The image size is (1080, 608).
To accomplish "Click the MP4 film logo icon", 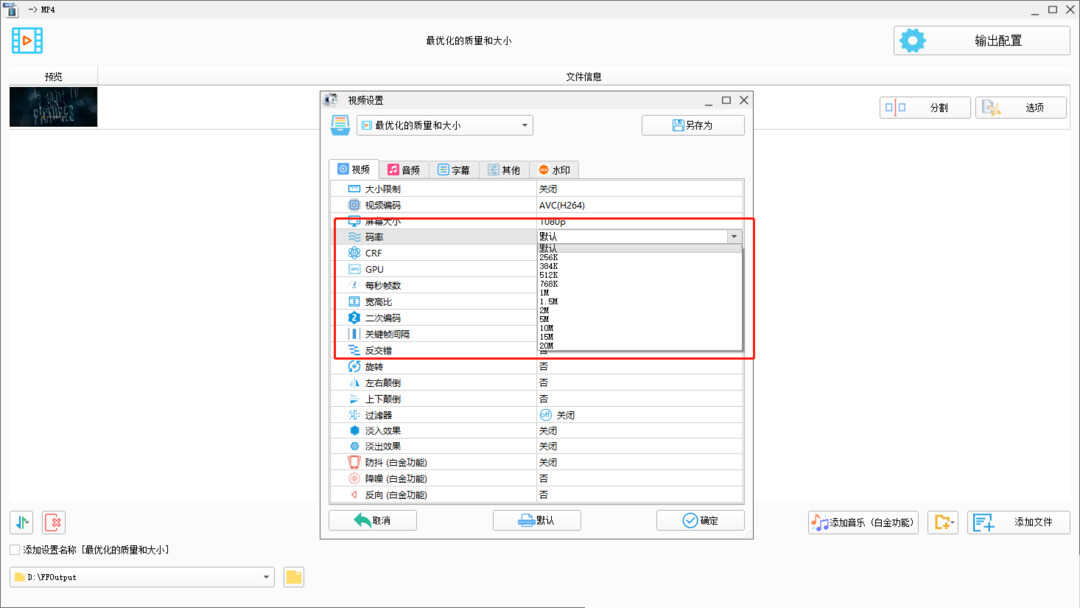I will tap(27, 41).
